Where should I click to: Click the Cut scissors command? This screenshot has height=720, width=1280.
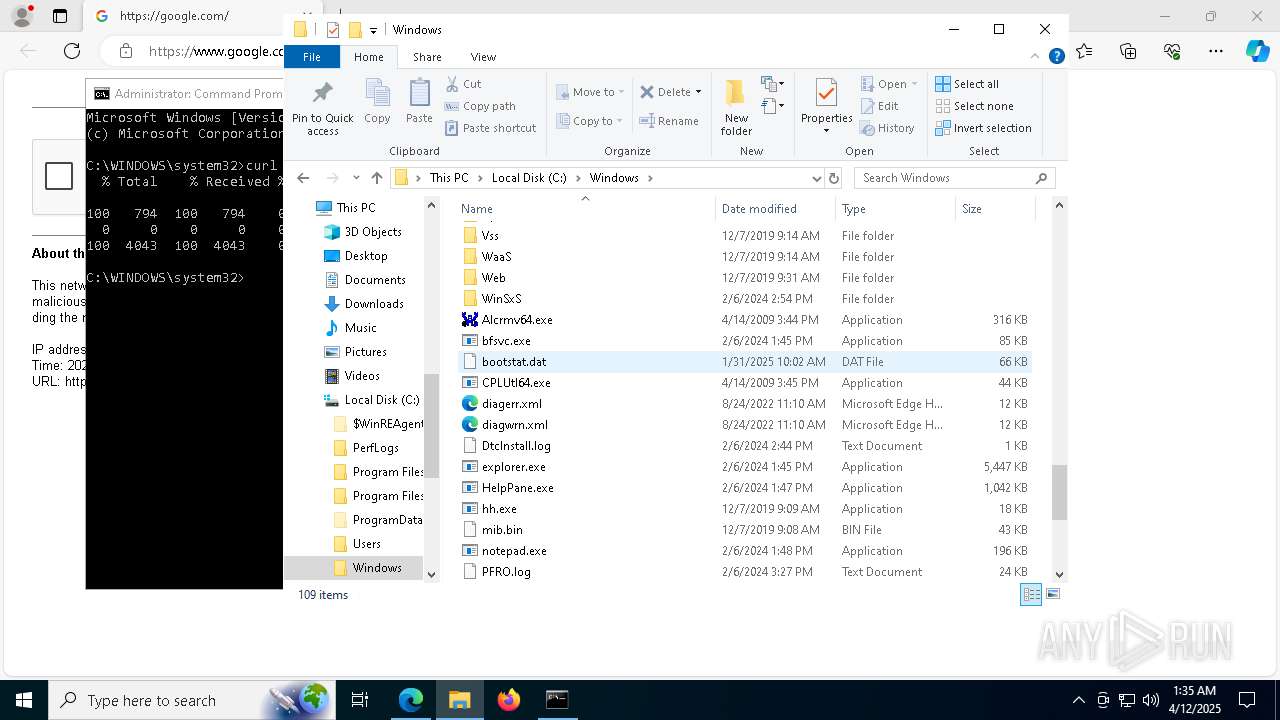tap(463, 84)
